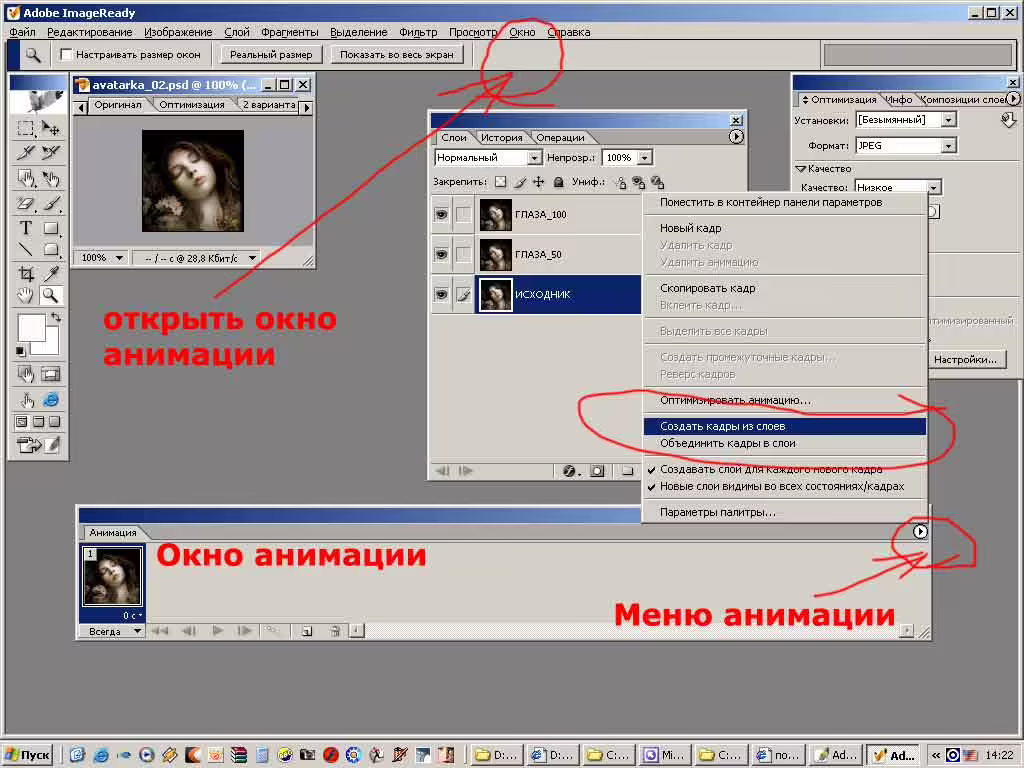Collapse the 'Качество' section triangle
Screen dimensions: 1024x768
coord(800,168)
